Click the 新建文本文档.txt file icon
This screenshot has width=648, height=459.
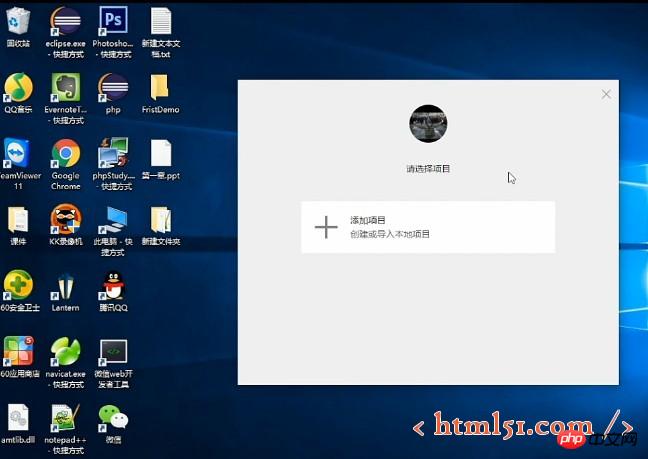coord(161,21)
